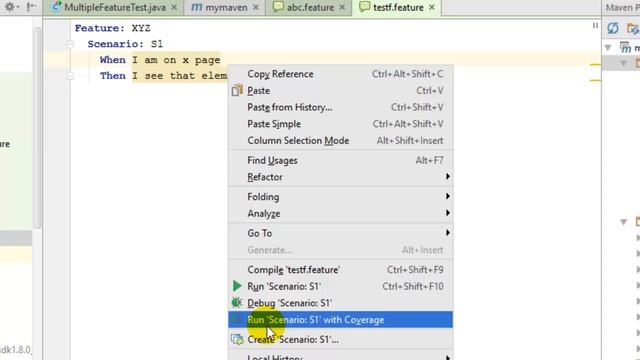Choose Paste from context menu

[340, 91]
